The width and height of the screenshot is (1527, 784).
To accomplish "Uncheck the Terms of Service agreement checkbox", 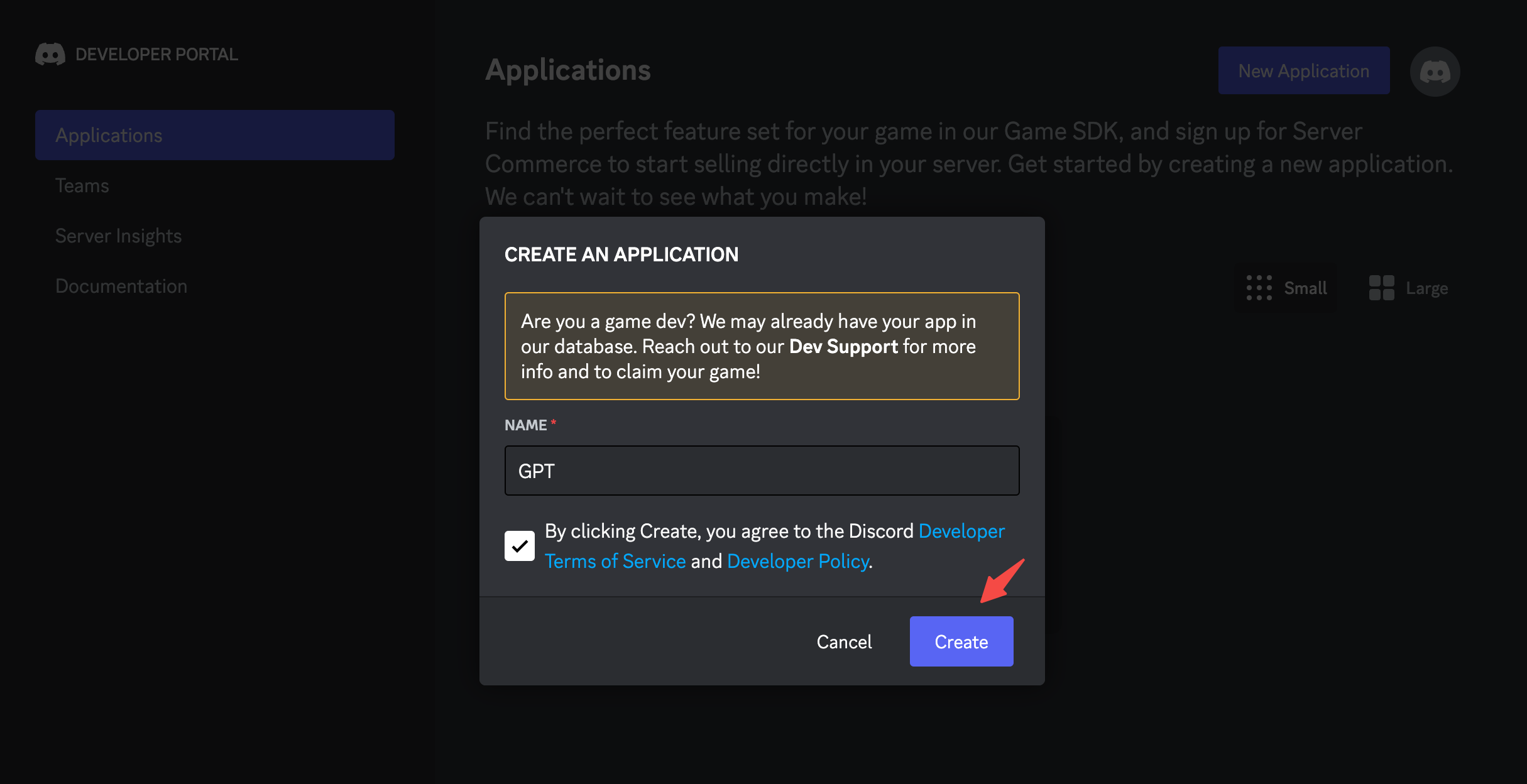I will click(519, 546).
